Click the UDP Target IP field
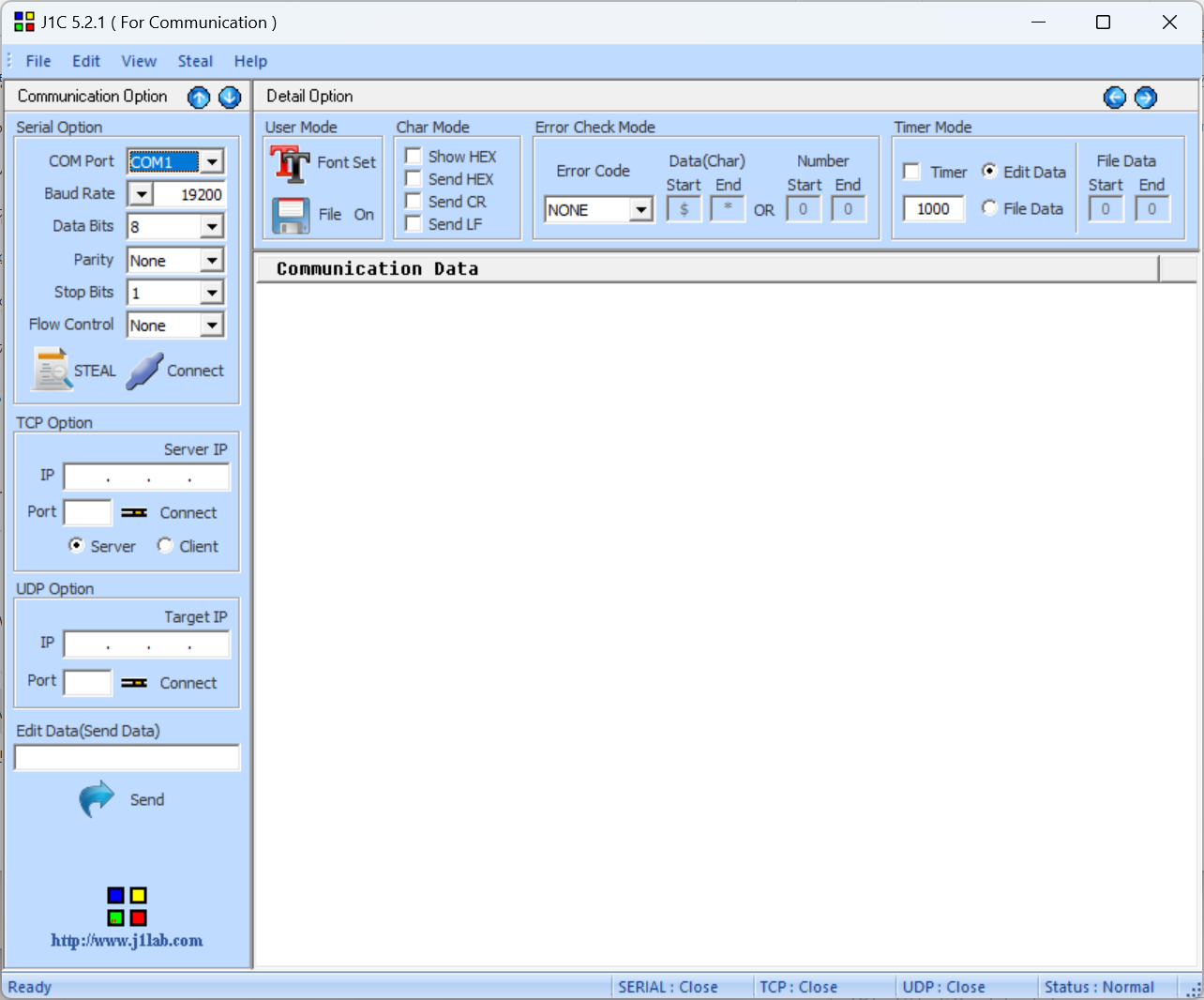Image resolution: width=1204 pixels, height=1000 pixels. (x=146, y=644)
